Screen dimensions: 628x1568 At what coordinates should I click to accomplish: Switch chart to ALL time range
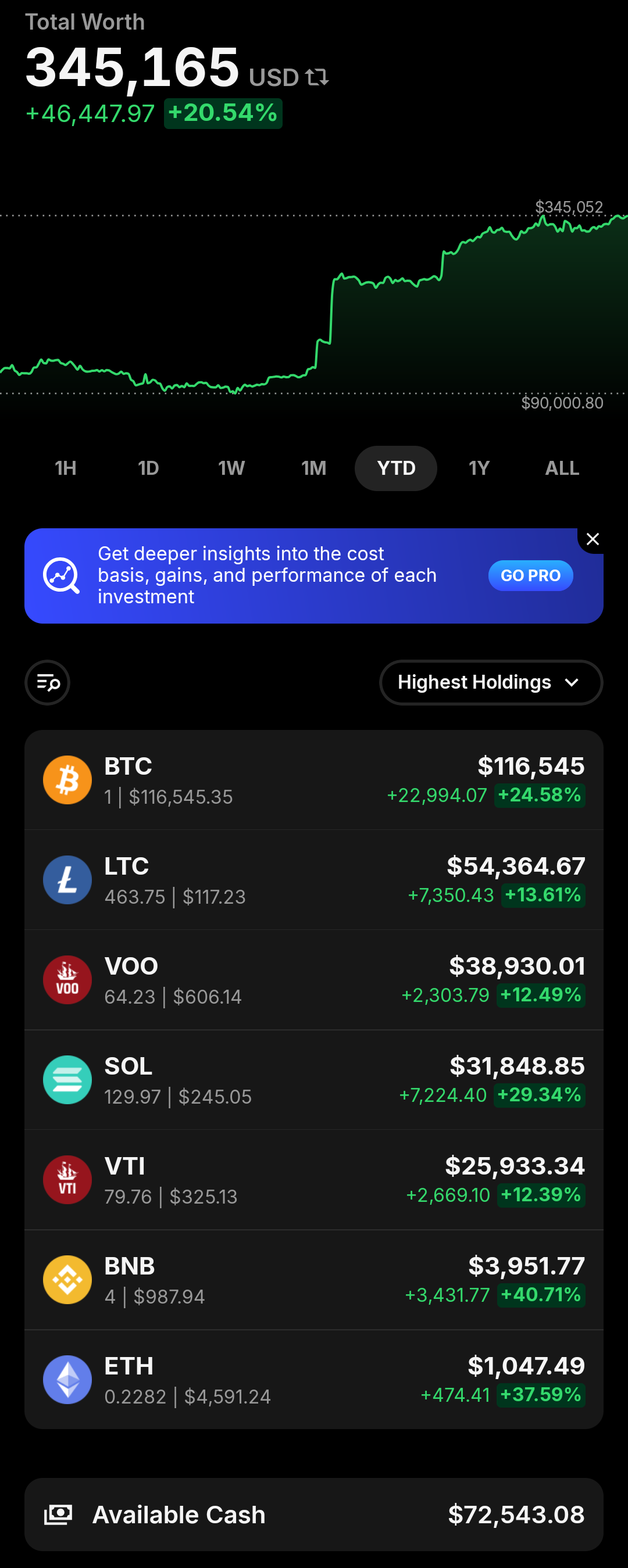(x=562, y=468)
